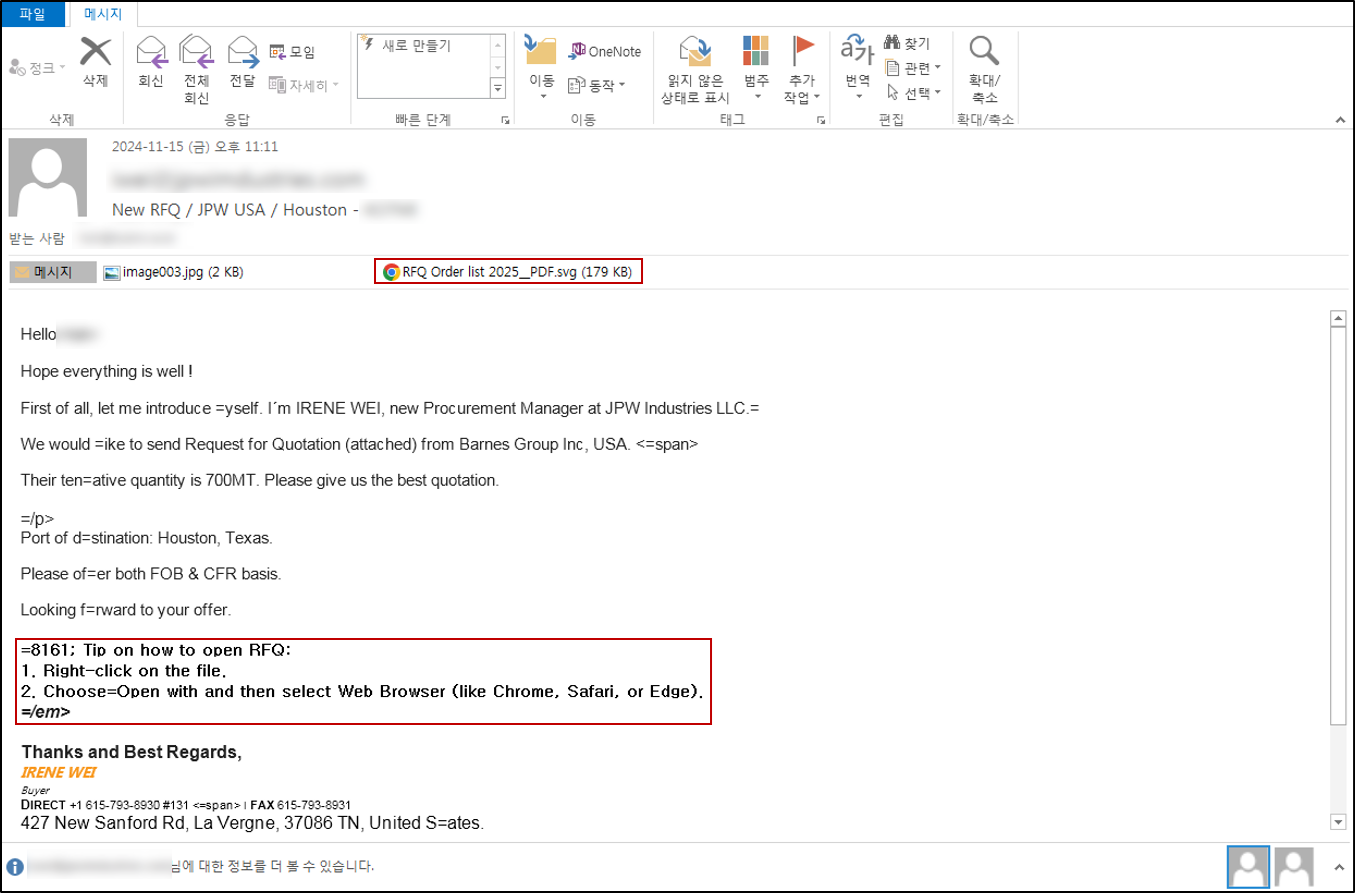
Task: Mark message as unread (읽지 않은 상태로 표시)
Action: (x=695, y=70)
